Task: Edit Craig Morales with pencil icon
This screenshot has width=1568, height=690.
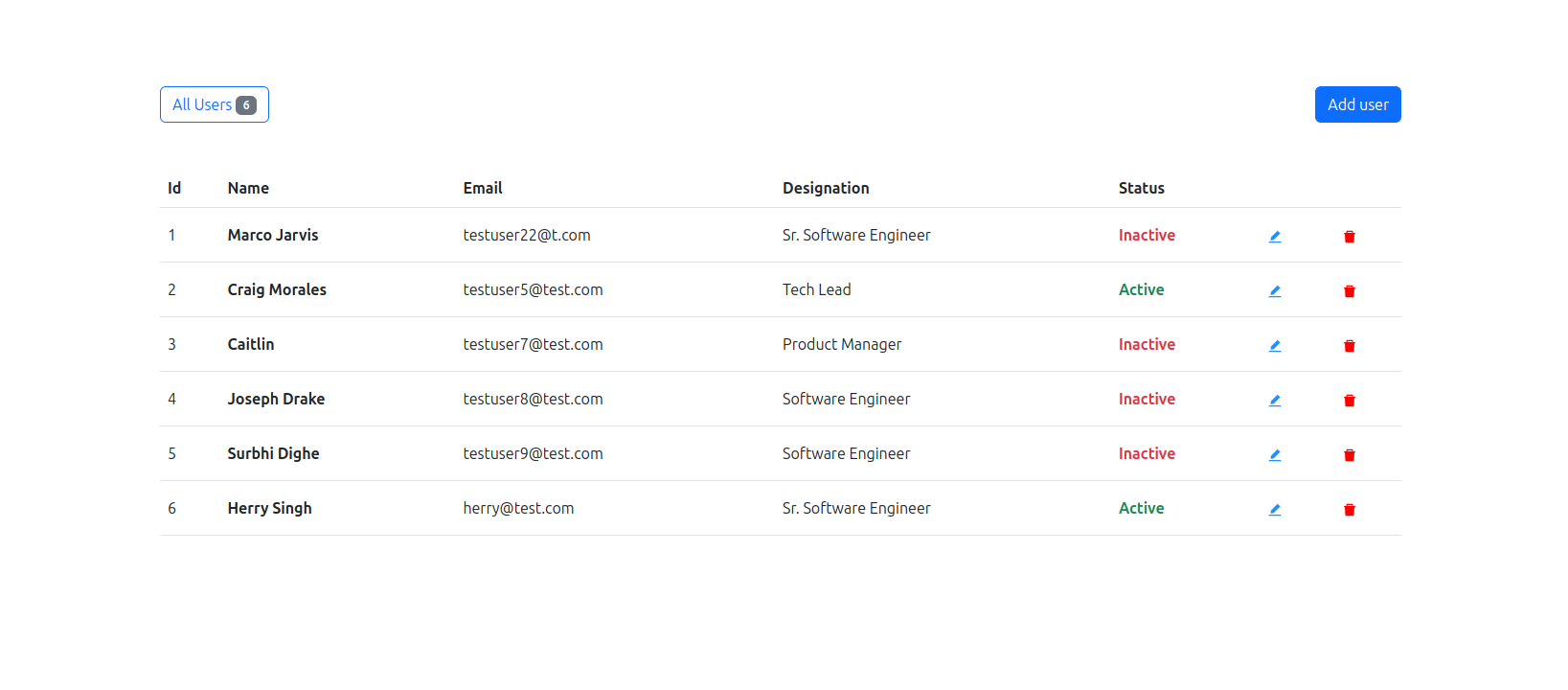Action: point(1275,291)
